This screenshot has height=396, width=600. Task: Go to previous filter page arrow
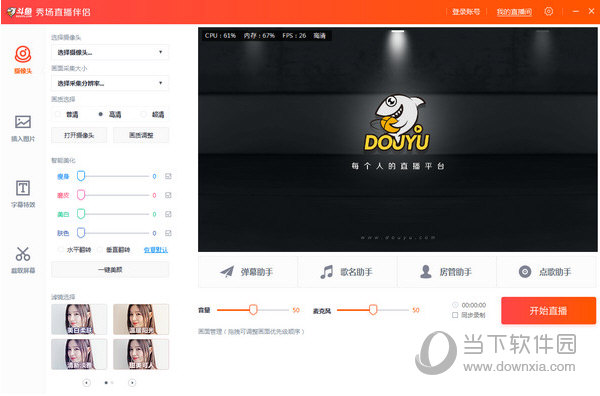87,383
